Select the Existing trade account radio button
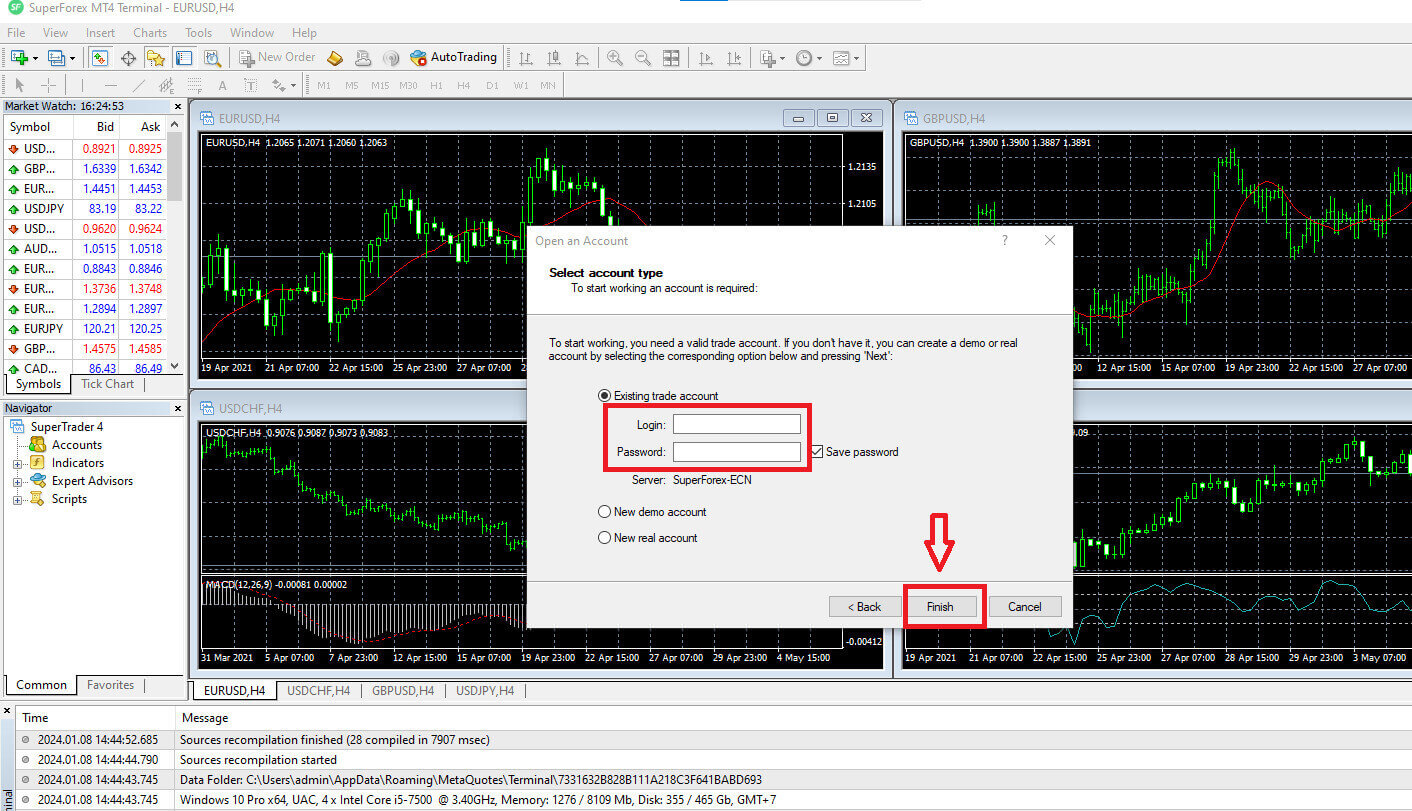 pyautogui.click(x=604, y=395)
